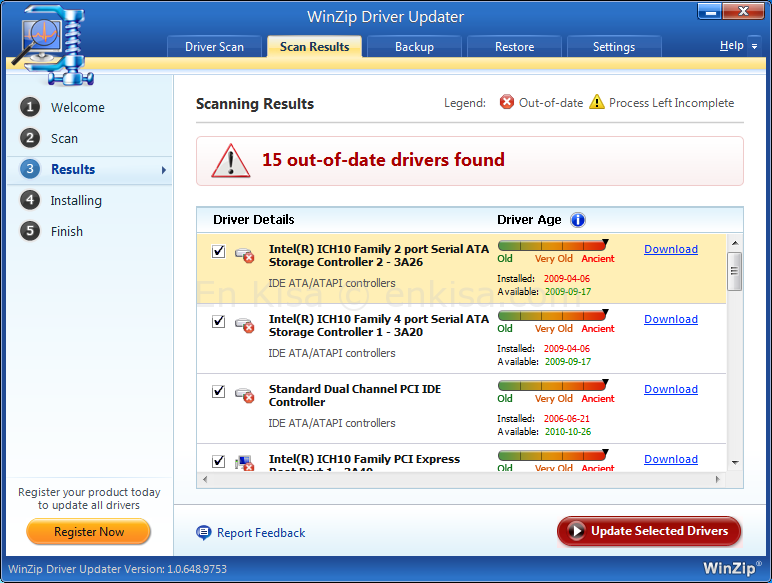Click the step 3 Results number icon
This screenshot has width=772, height=583.
(x=30, y=169)
